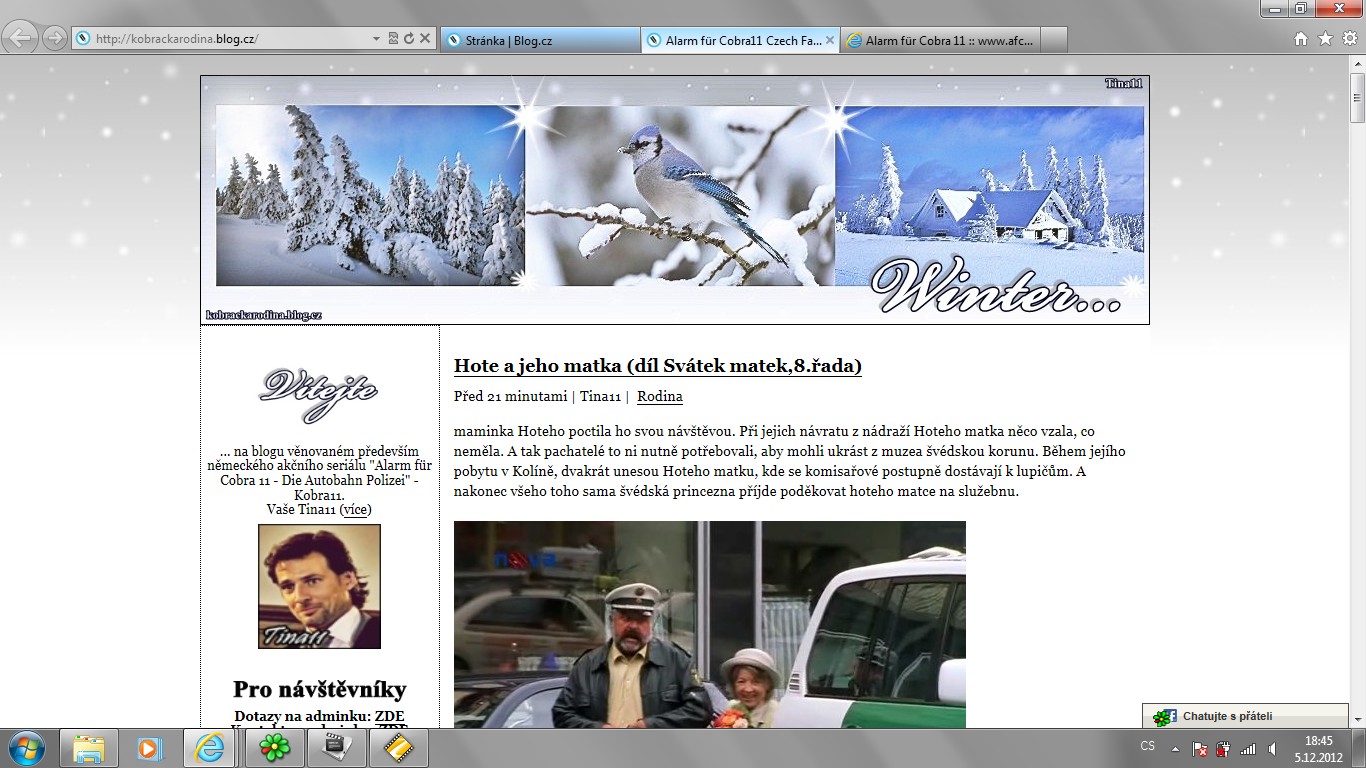Open ICQ from the taskbar flower icon

(274, 748)
